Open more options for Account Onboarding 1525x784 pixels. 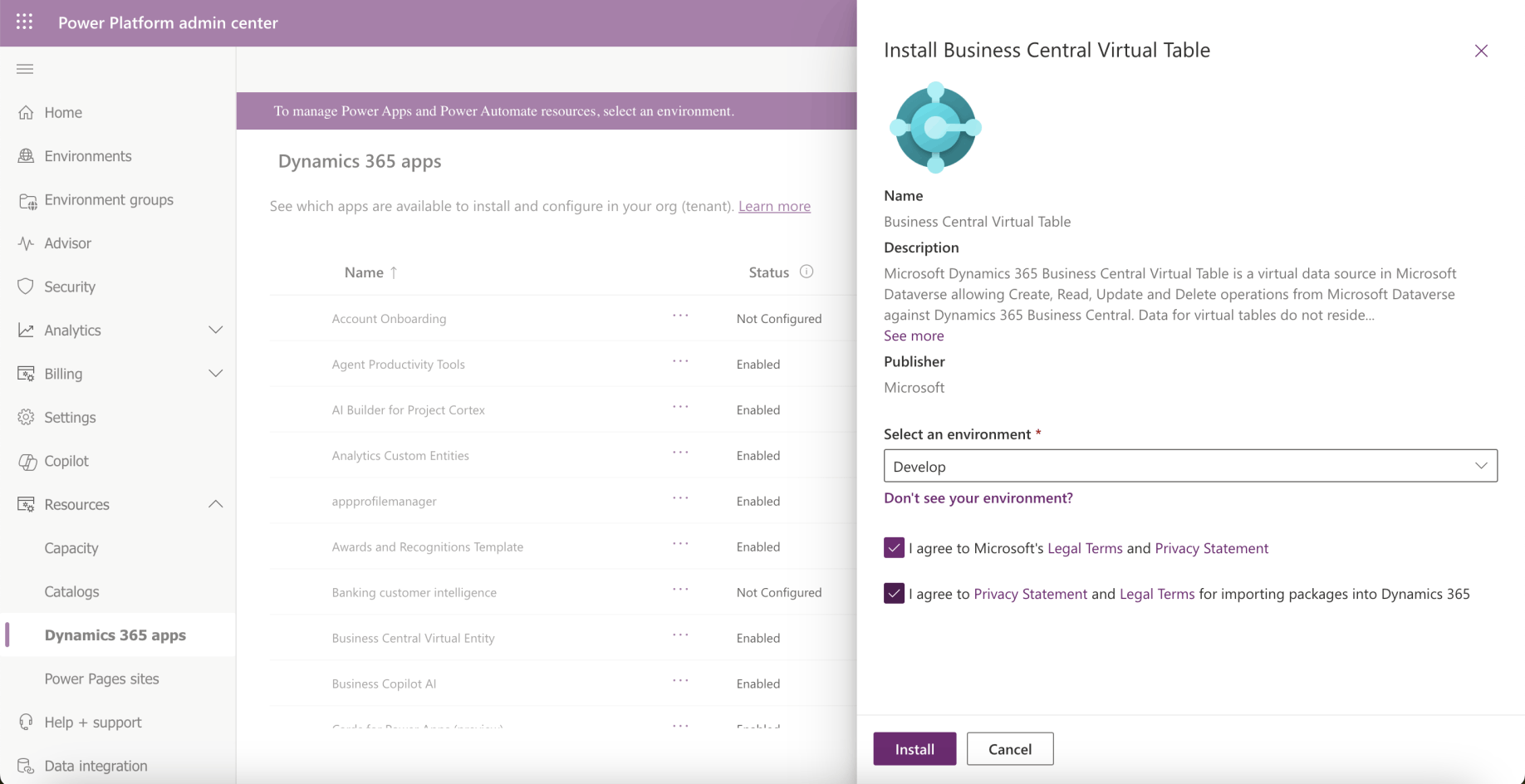click(680, 316)
